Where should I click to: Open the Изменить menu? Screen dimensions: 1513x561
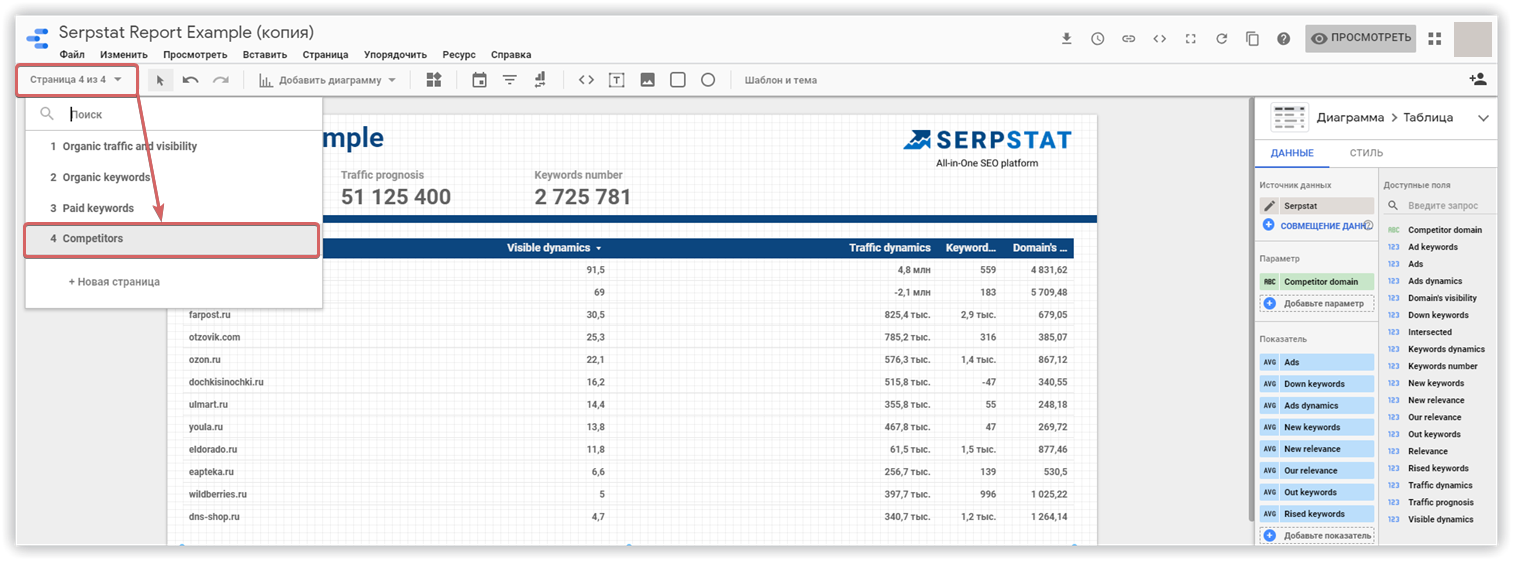point(124,55)
